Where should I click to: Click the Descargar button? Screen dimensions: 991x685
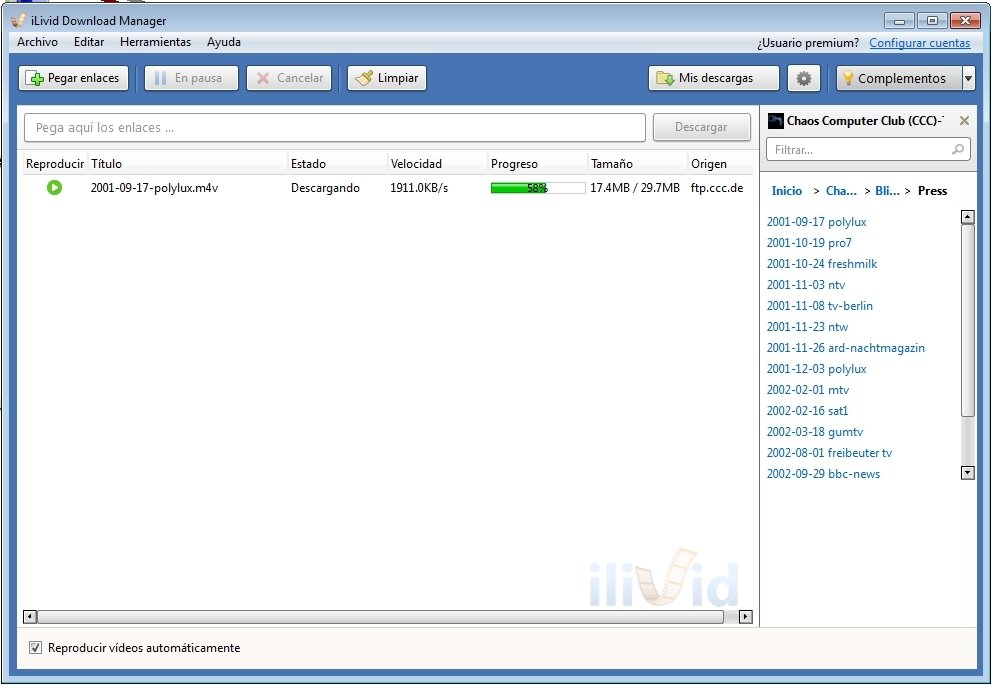[702, 127]
